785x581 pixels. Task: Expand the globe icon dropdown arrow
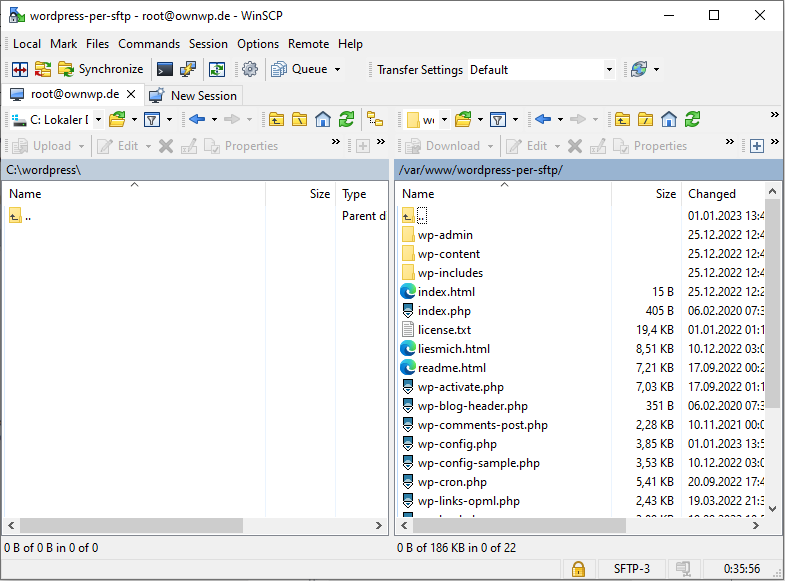656,69
